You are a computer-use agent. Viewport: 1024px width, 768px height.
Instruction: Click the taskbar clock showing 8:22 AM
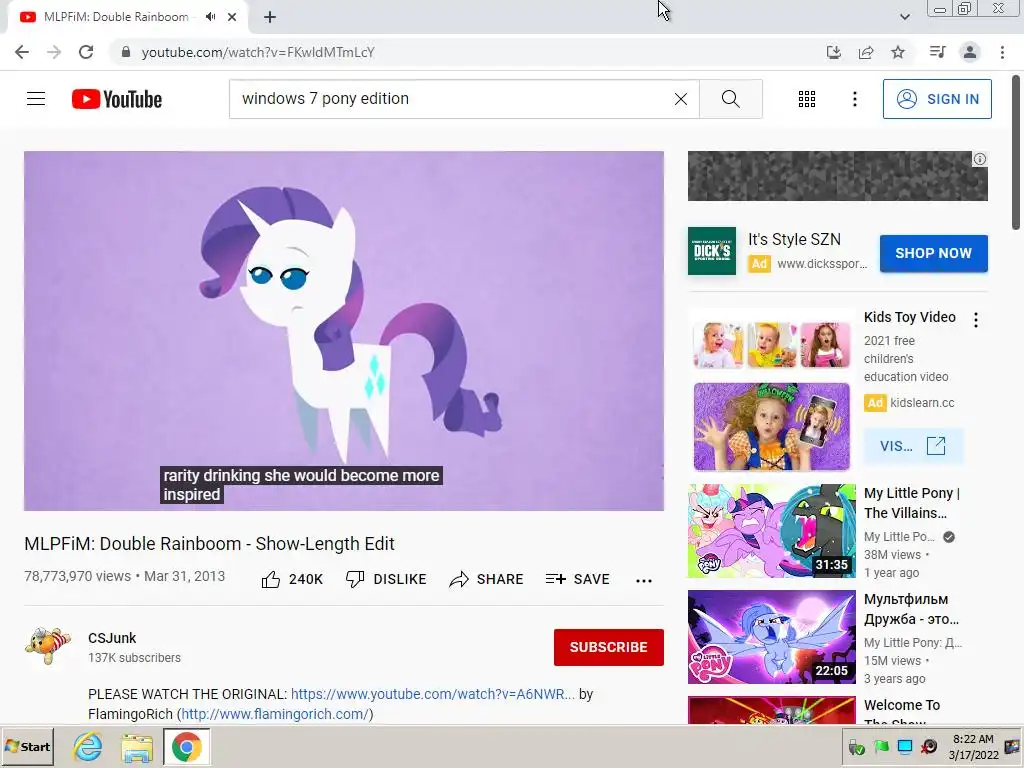tap(973, 747)
